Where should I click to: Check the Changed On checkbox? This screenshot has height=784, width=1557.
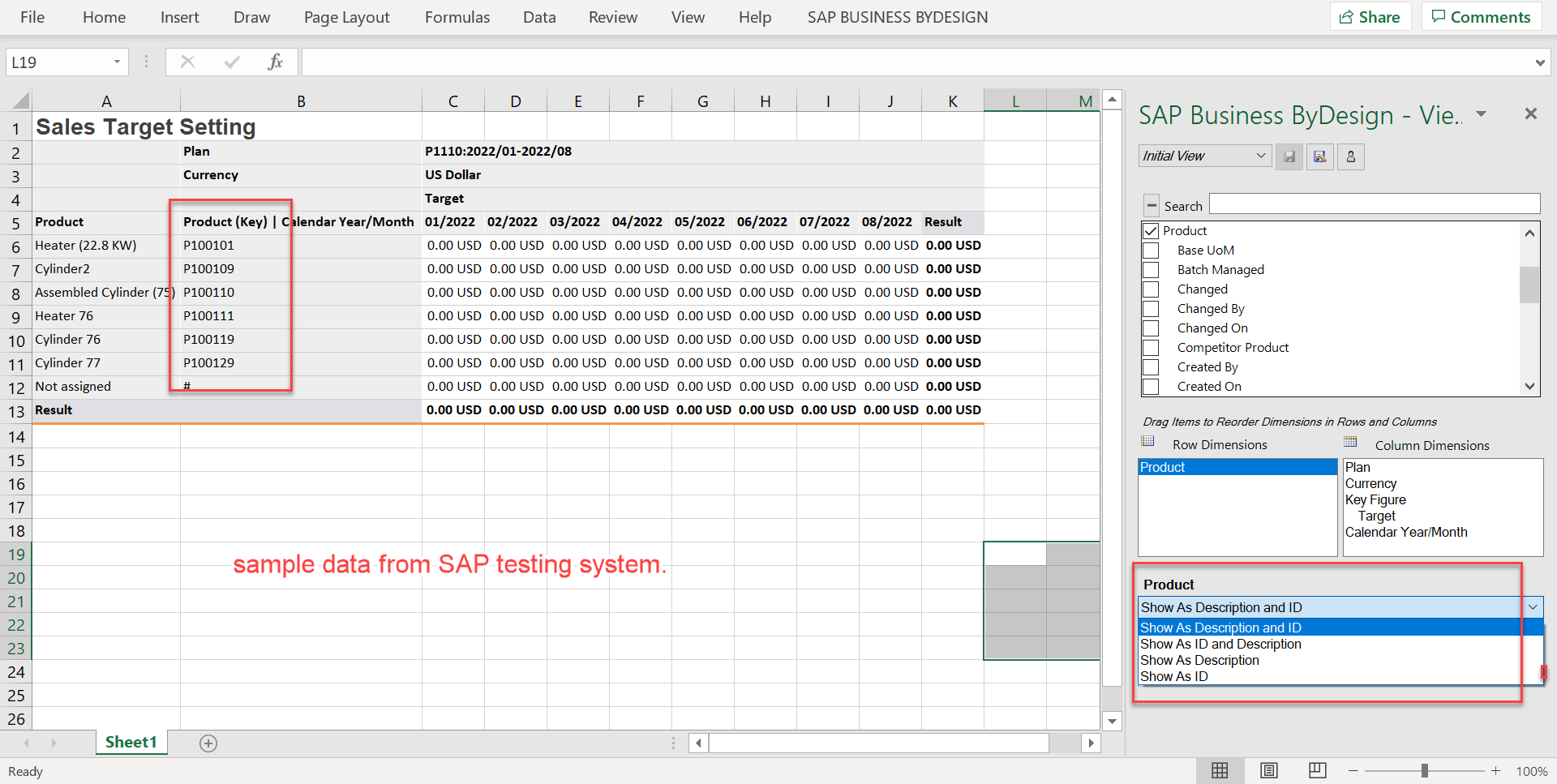pyautogui.click(x=1151, y=328)
